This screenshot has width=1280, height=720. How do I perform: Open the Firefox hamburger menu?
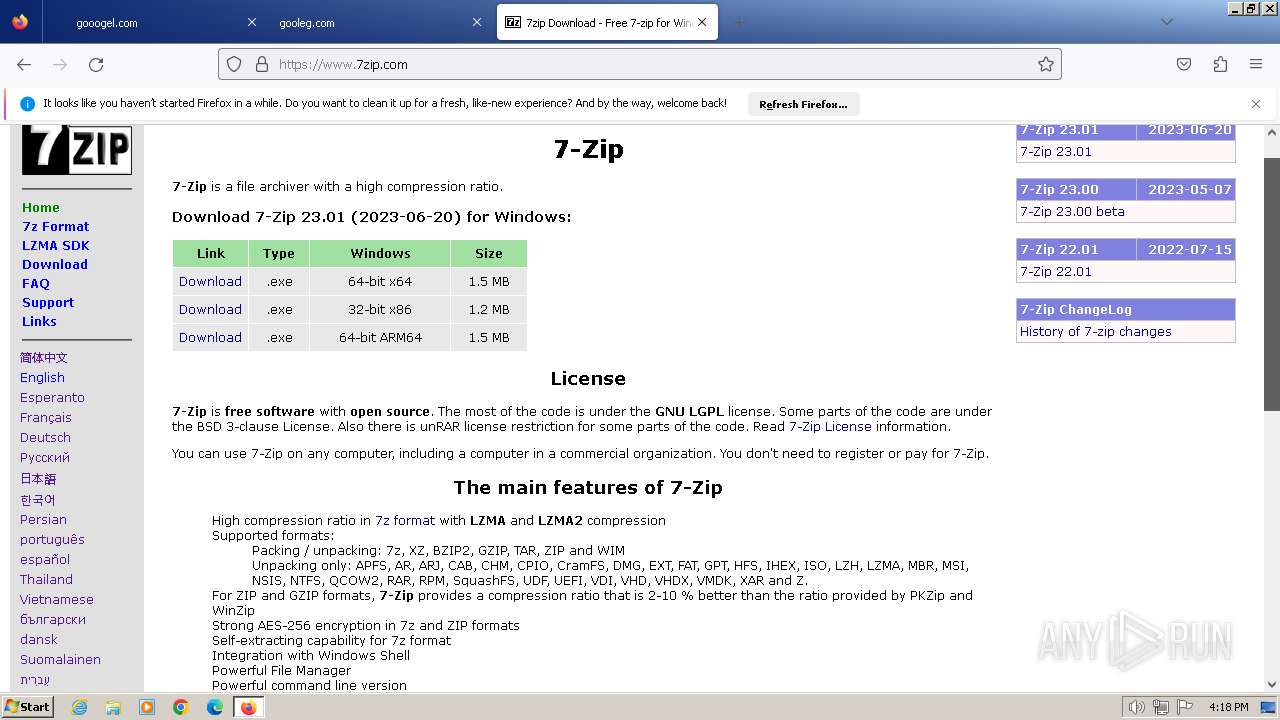click(x=1256, y=64)
